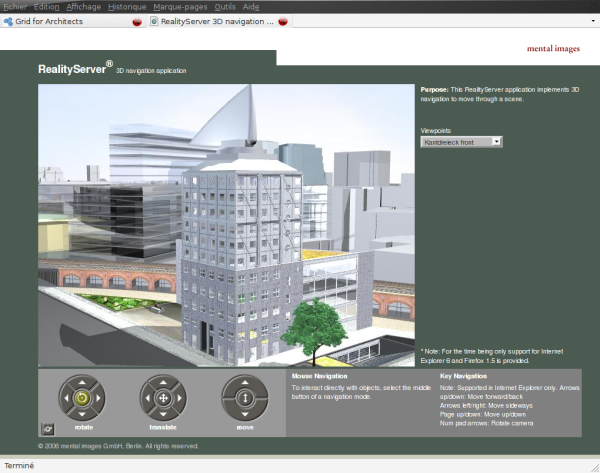Close the RealityServer 3D navigation tab
600x473 pixels.
pyautogui.click(x=283, y=20)
